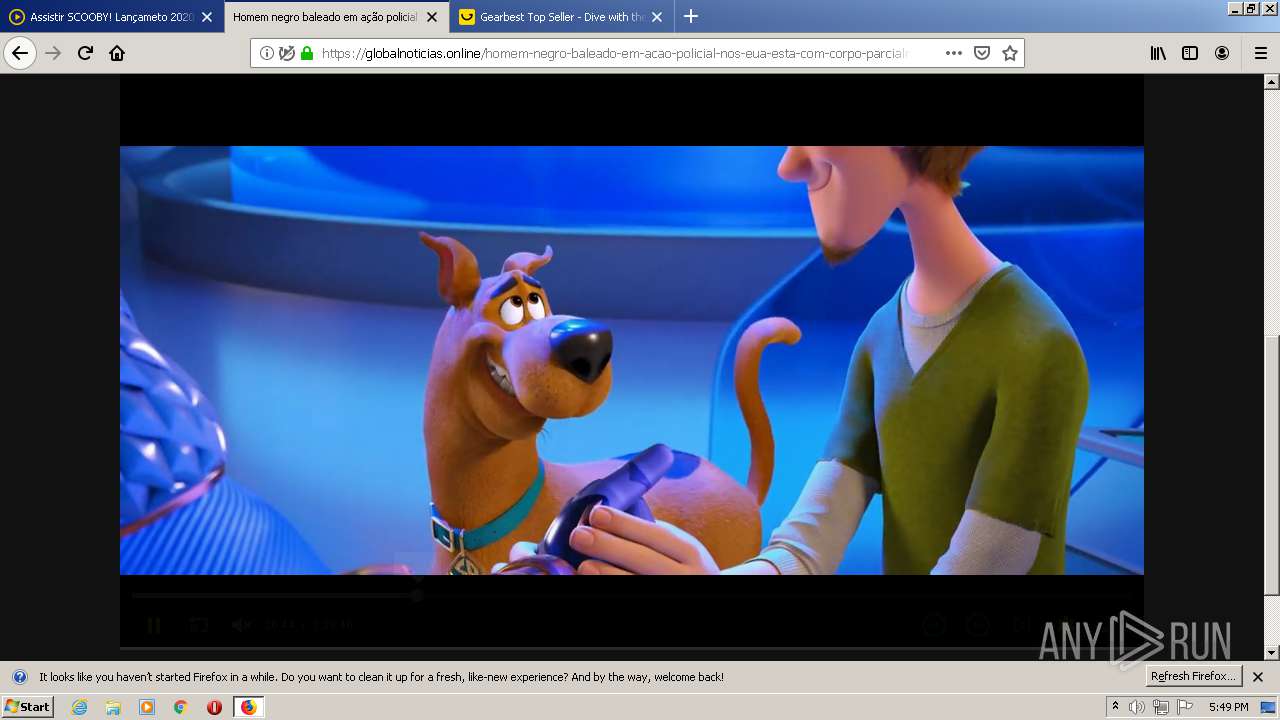
Task: Open the Firefox home page
Action: tap(117, 53)
